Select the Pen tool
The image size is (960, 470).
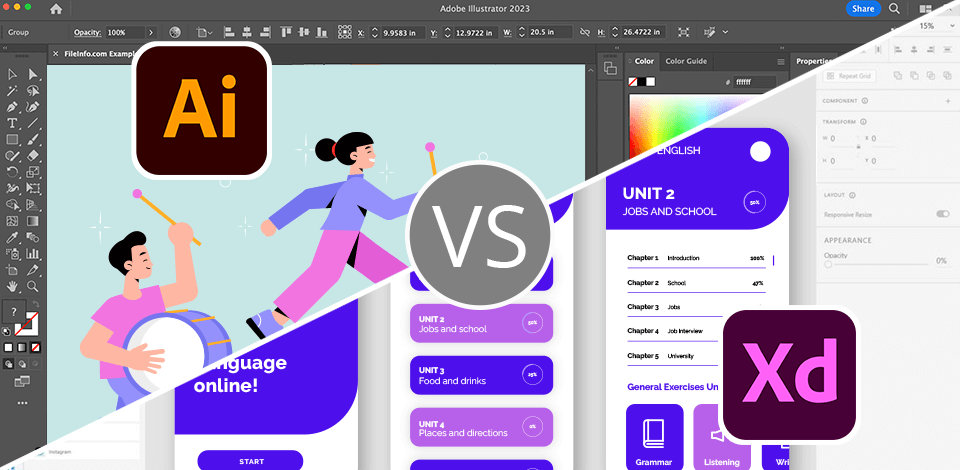click(x=12, y=107)
